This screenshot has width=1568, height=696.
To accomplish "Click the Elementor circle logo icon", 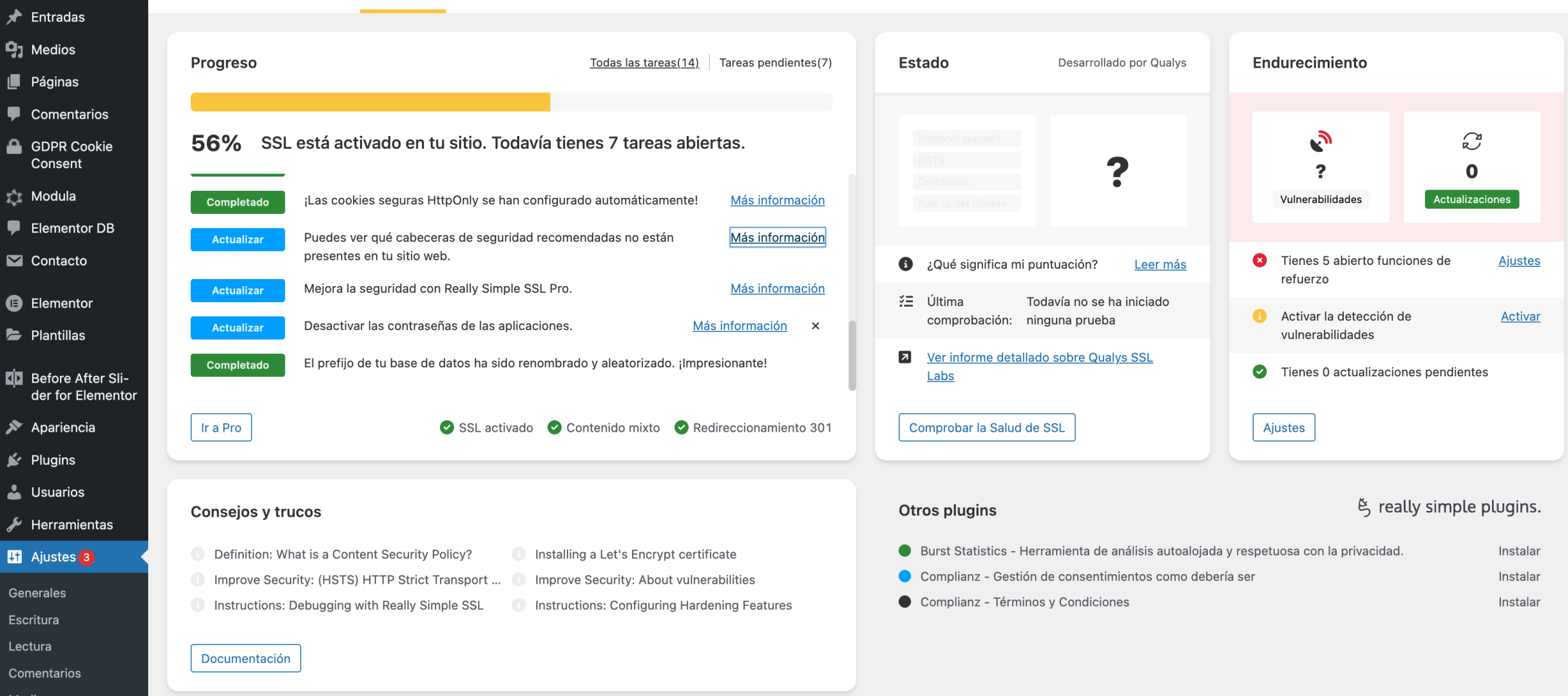I will [x=14, y=303].
